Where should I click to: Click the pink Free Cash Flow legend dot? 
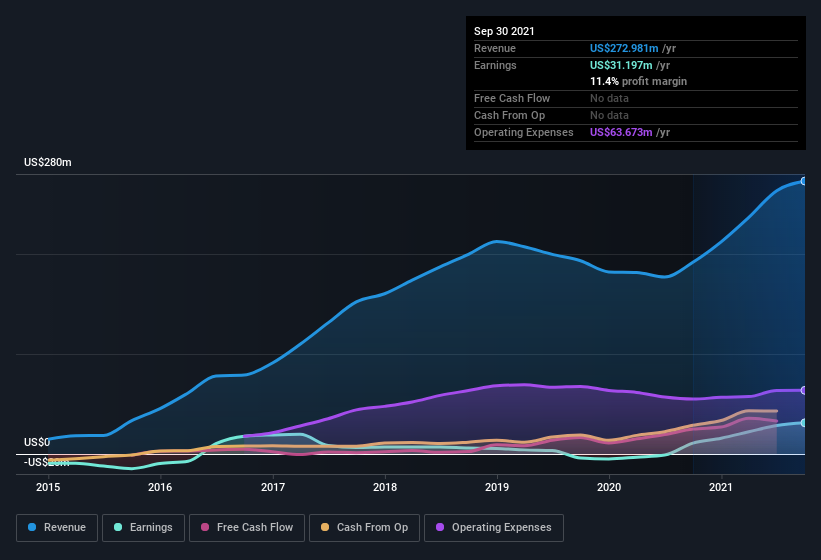206,527
